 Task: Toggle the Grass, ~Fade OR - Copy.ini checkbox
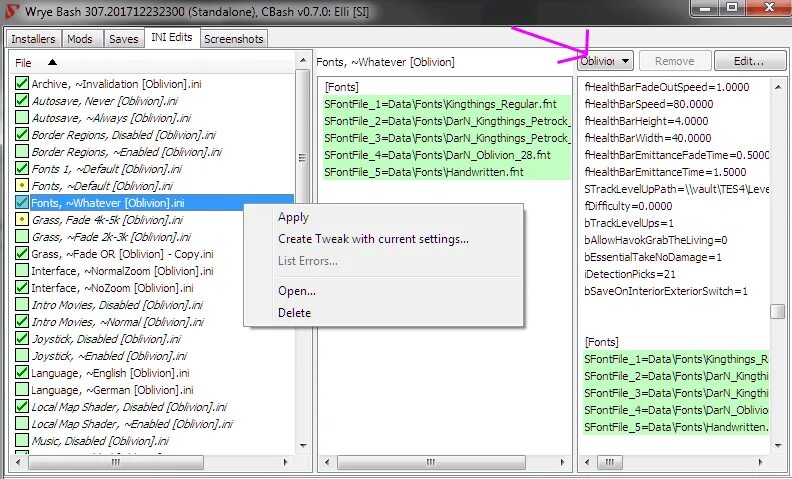[x=22, y=254]
